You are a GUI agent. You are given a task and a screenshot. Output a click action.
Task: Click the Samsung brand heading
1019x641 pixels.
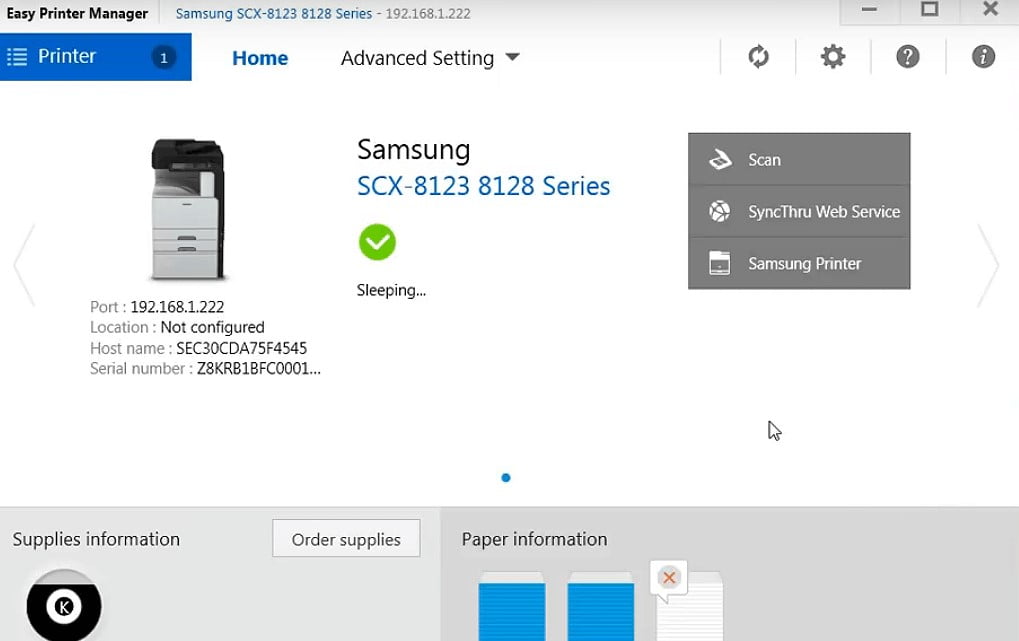[413, 150]
